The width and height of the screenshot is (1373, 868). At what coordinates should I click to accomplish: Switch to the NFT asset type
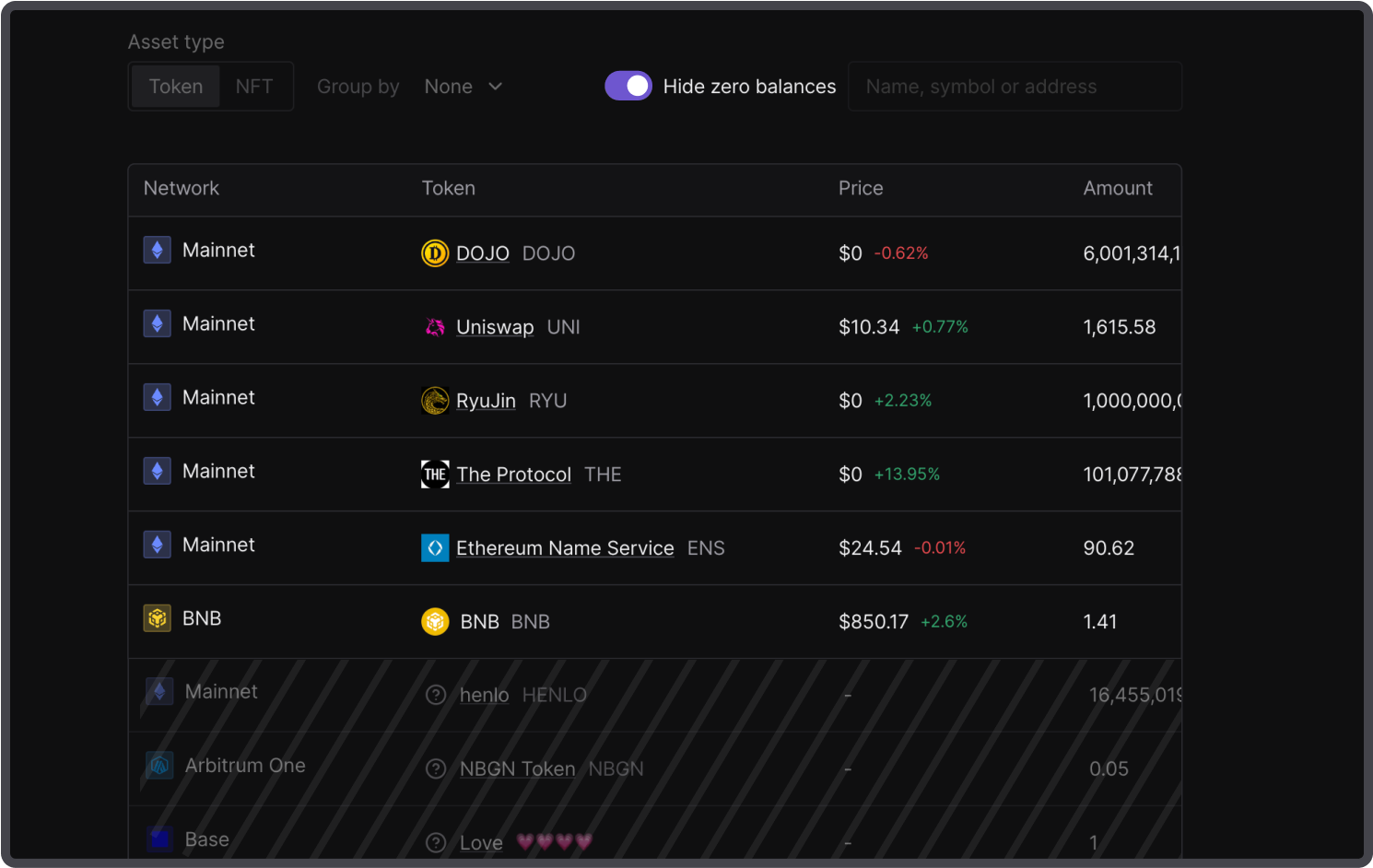254,87
